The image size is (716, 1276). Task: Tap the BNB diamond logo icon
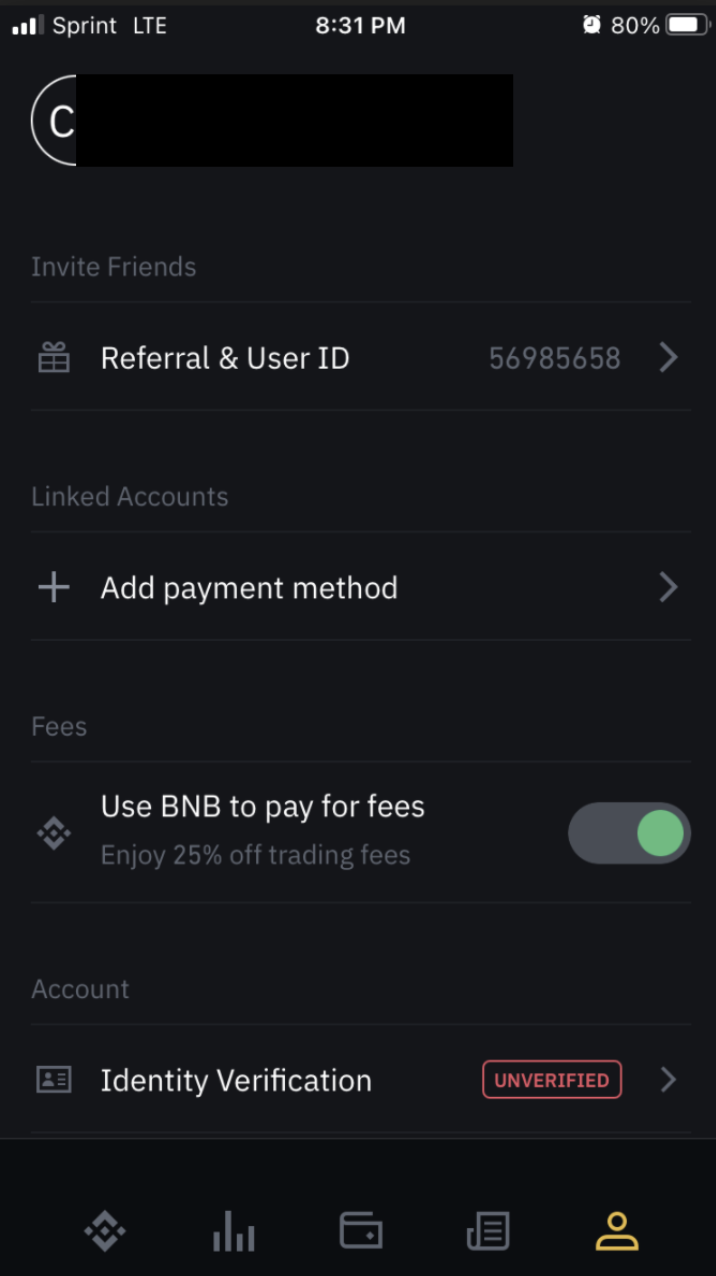(54, 832)
